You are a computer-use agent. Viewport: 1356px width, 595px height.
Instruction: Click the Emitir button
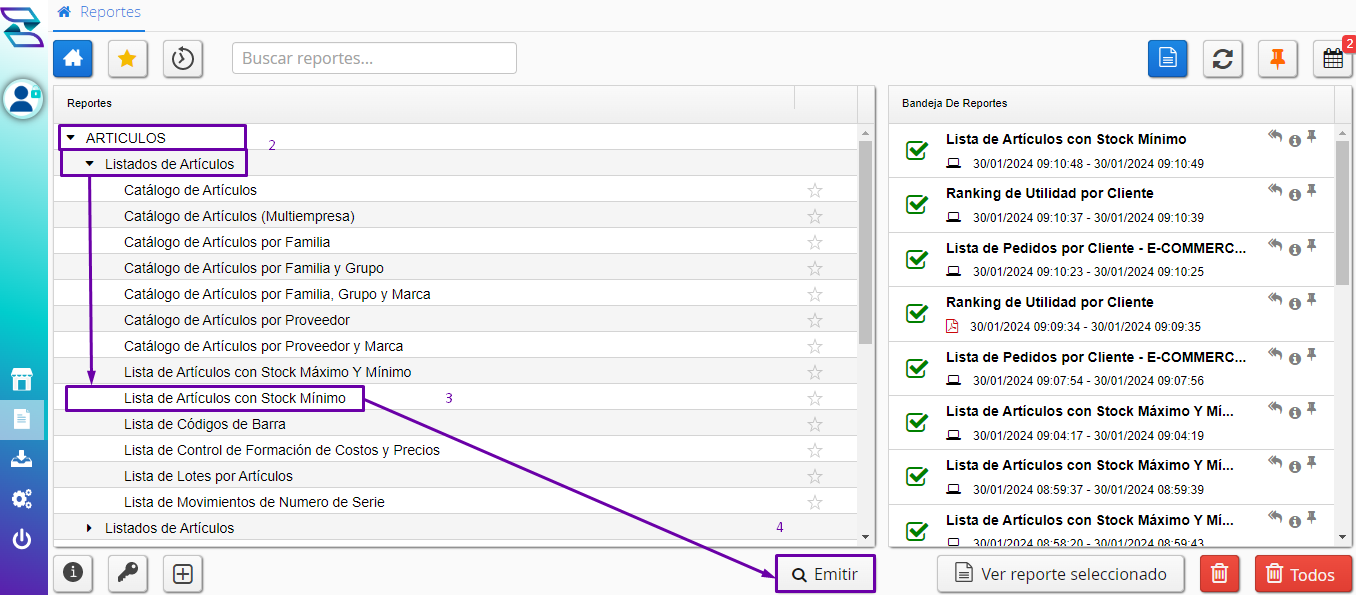[825, 574]
